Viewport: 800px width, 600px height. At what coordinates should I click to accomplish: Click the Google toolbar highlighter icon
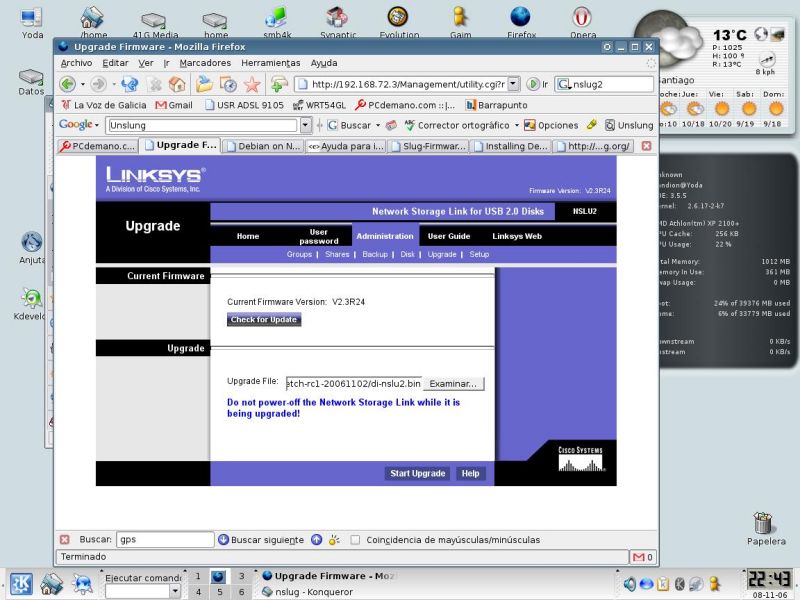pyautogui.click(x=592, y=125)
